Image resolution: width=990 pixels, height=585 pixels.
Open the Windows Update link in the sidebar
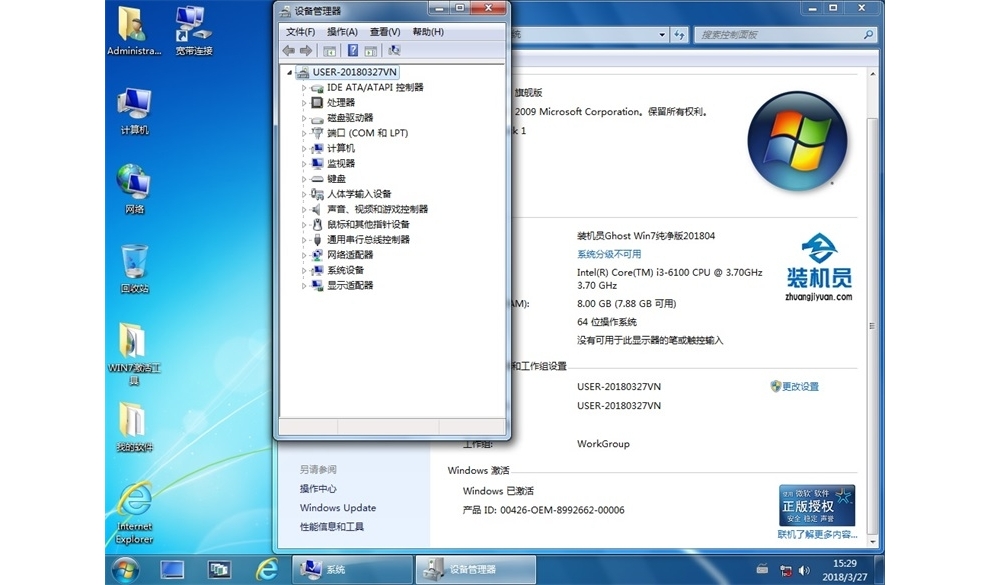click(x=337, y=508)
